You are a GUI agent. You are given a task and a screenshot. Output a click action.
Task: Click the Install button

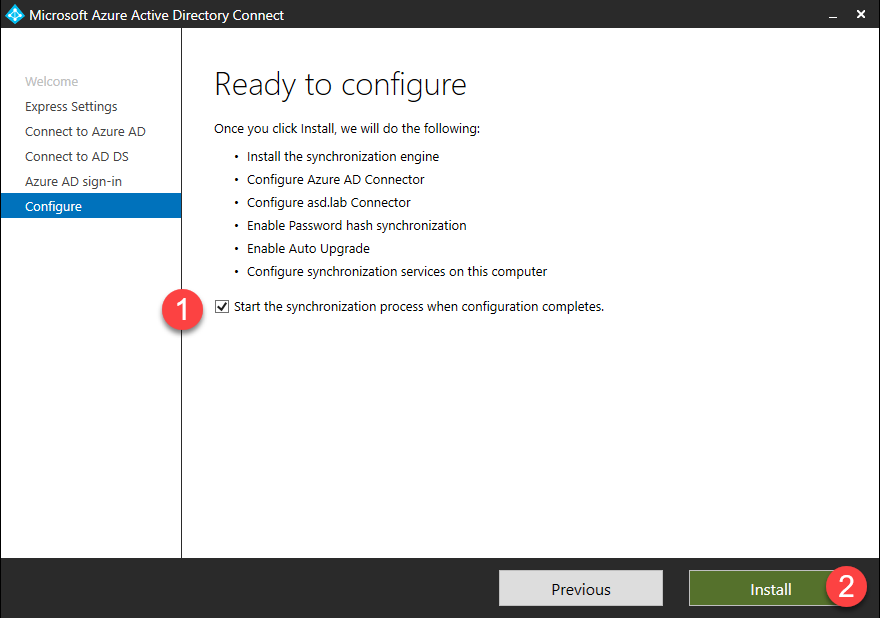click(770, 589)
